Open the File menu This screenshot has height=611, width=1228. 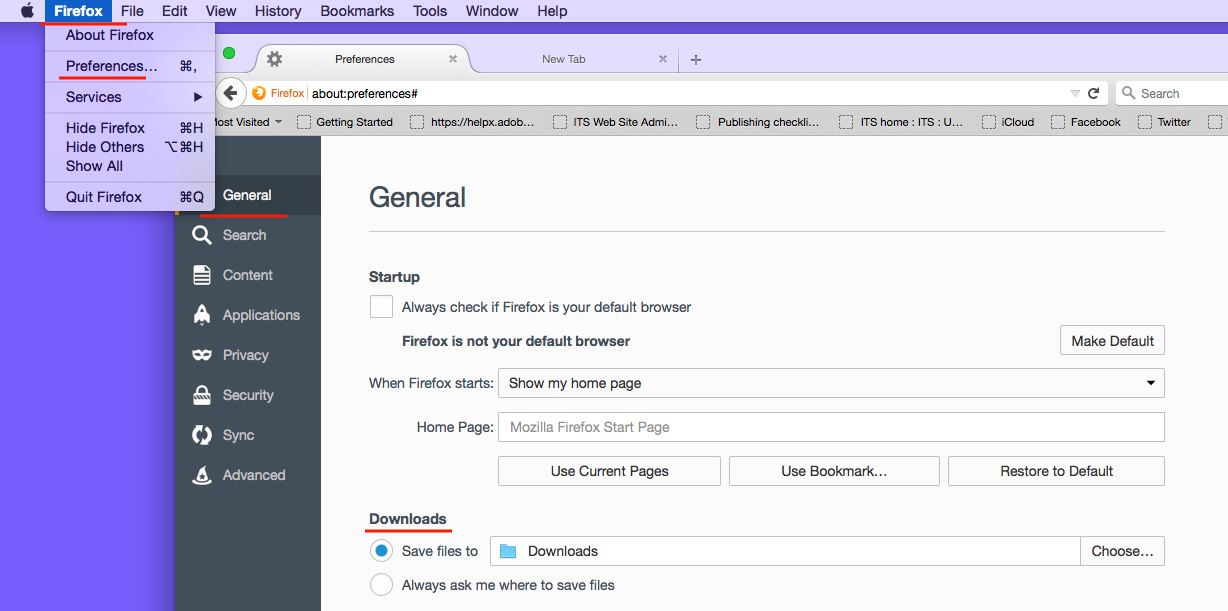click(132, 11)
